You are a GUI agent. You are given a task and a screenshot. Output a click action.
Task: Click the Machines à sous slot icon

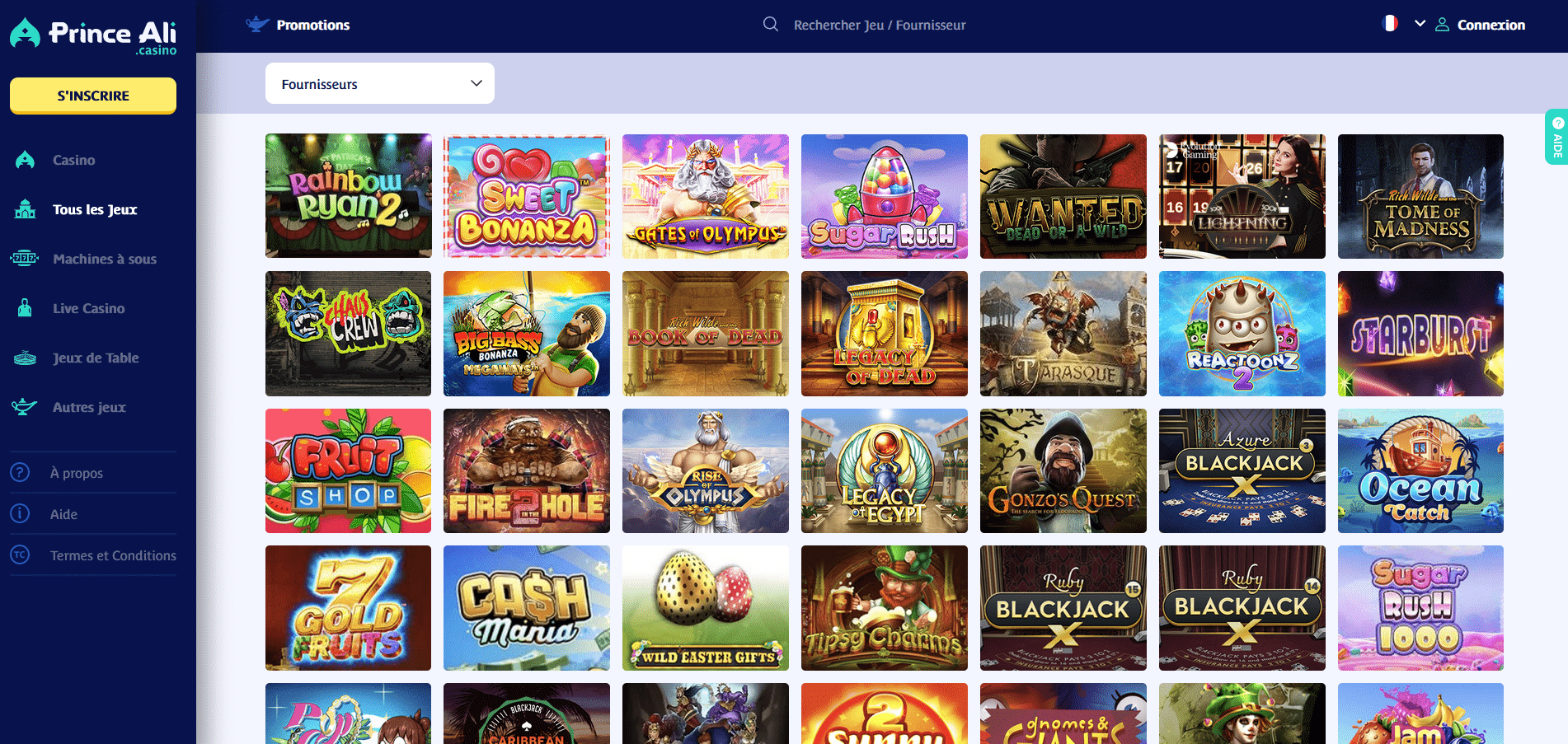(25, 259)
